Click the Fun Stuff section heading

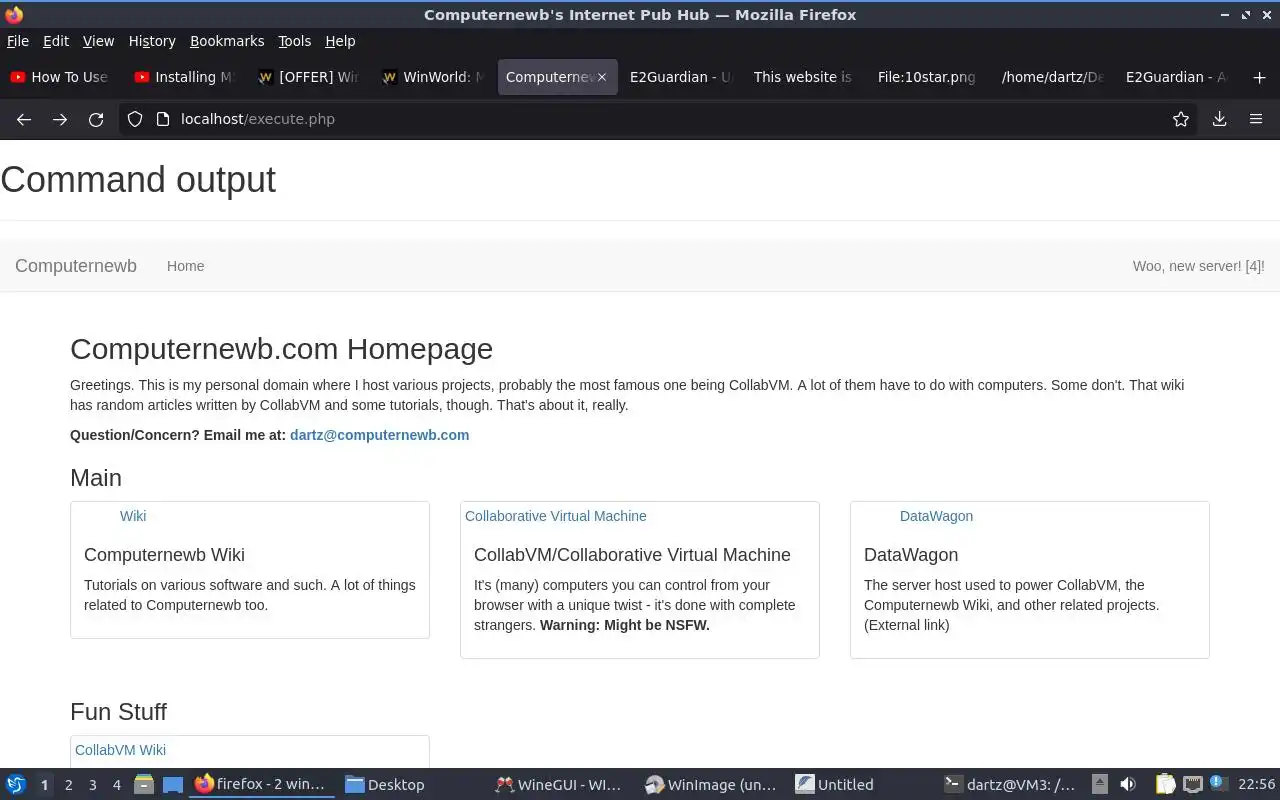click(118, 712)
